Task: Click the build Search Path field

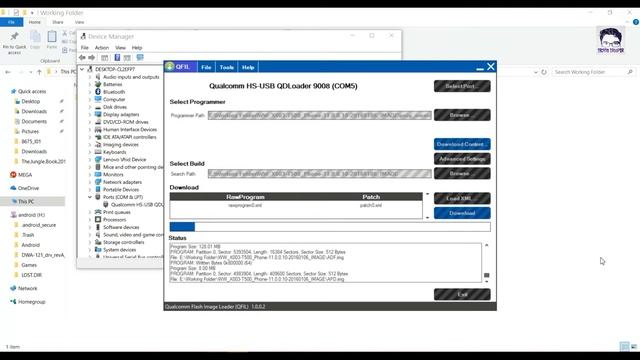Action: (320, 174)
